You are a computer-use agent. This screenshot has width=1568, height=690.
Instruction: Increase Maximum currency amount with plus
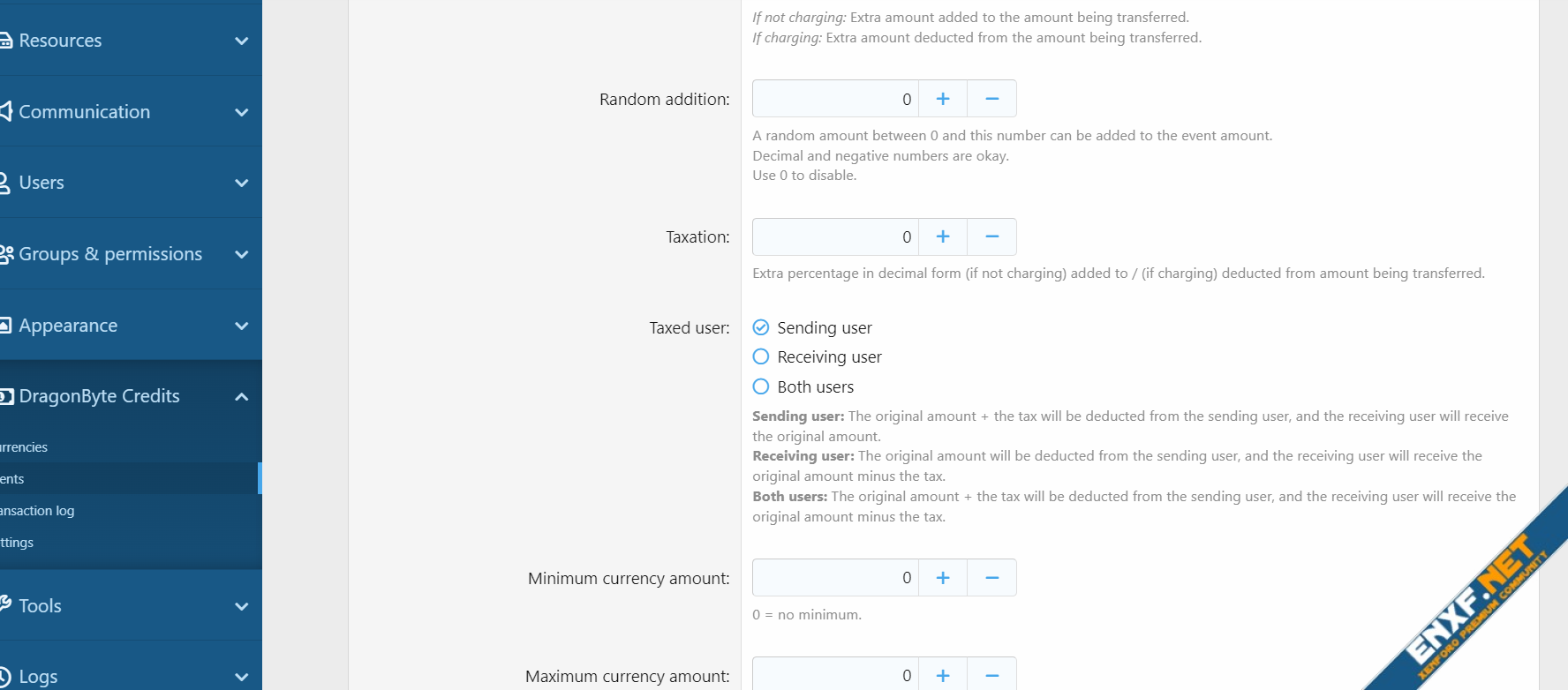click(943, 675)
